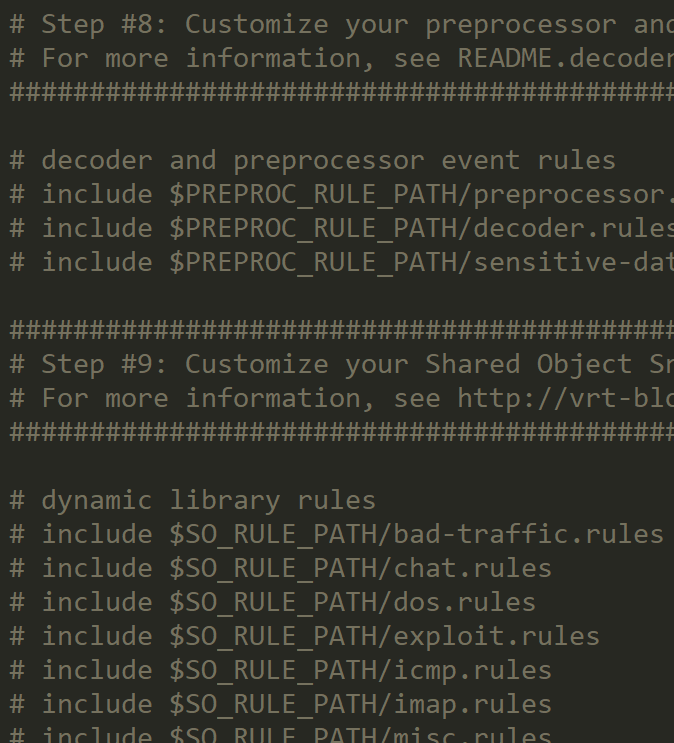674x743 pixels.
Task: Place cursor on icmp.rules include line
Action: (281, 671)
